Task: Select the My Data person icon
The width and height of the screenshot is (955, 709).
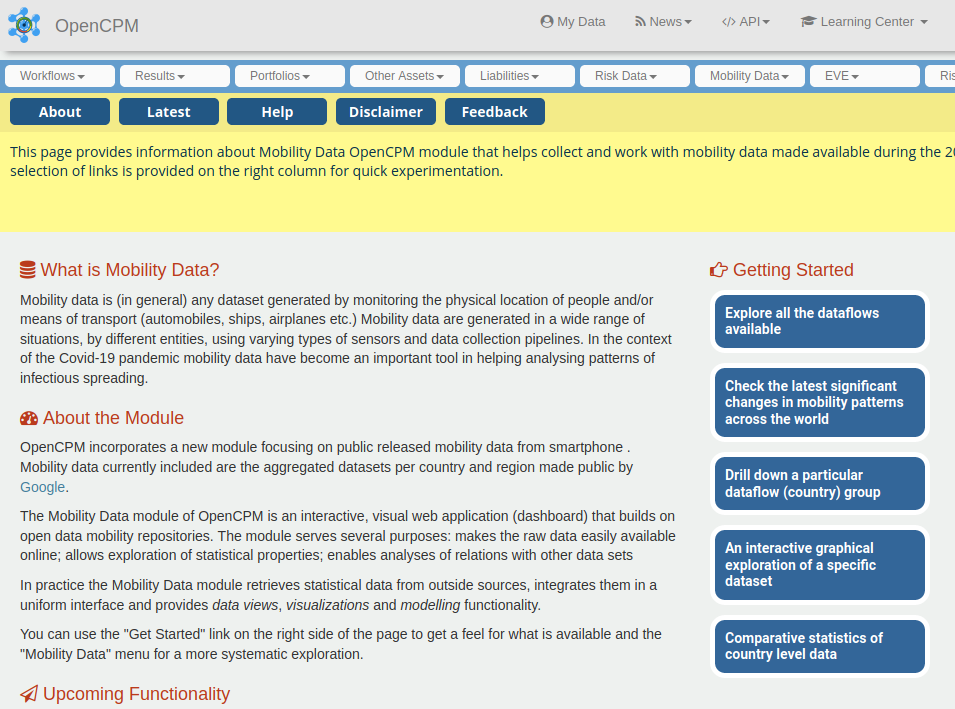Action: click(x=545, y=20)
